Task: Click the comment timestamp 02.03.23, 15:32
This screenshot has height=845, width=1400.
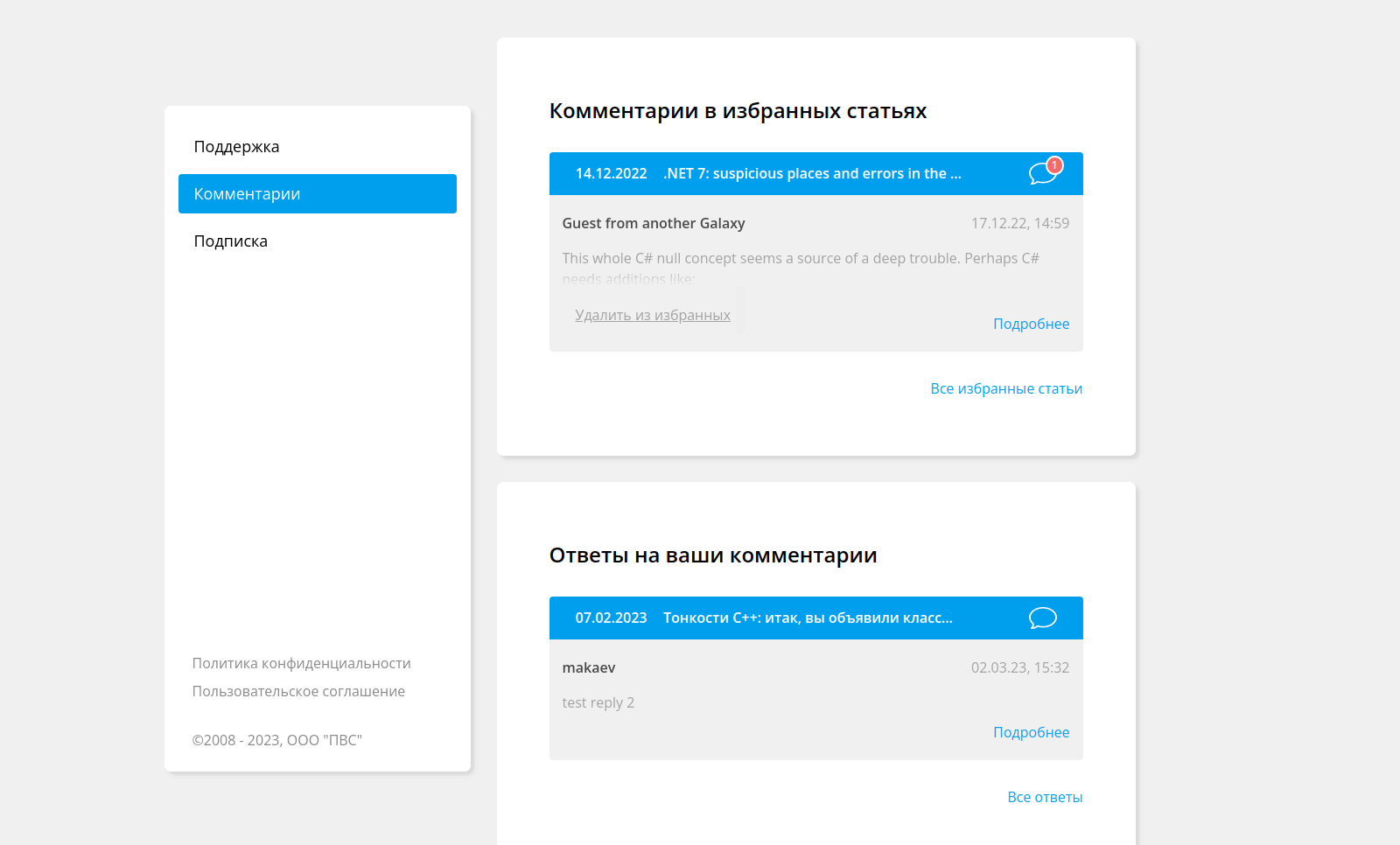Action: pyautogui.click(x=1020, y=667)
